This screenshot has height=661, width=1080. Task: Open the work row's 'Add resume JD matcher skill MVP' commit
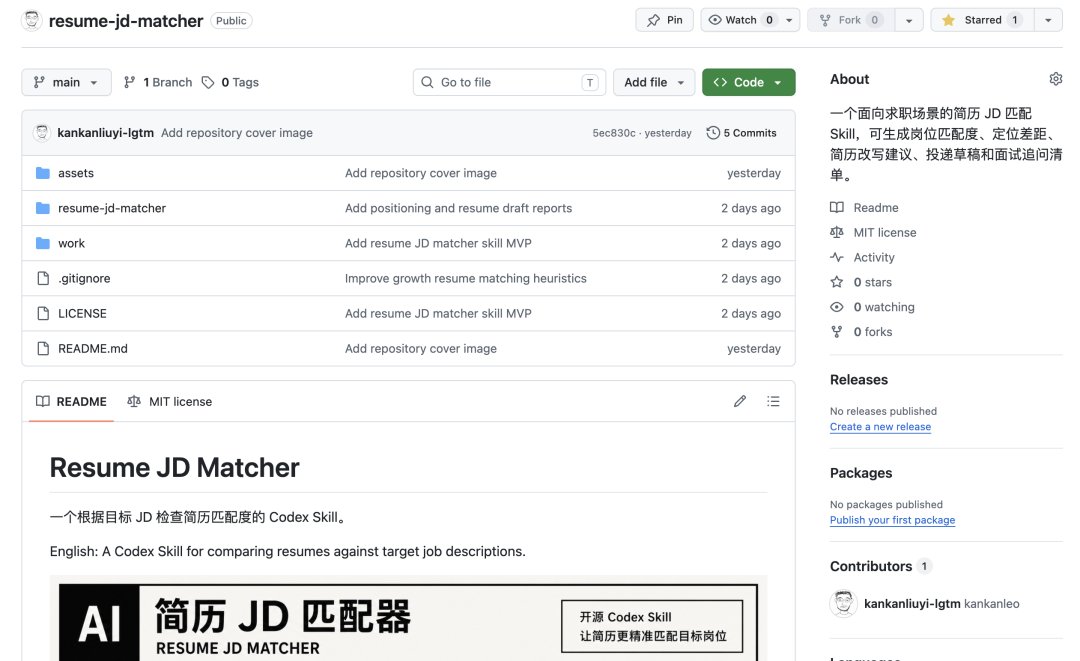438,243
